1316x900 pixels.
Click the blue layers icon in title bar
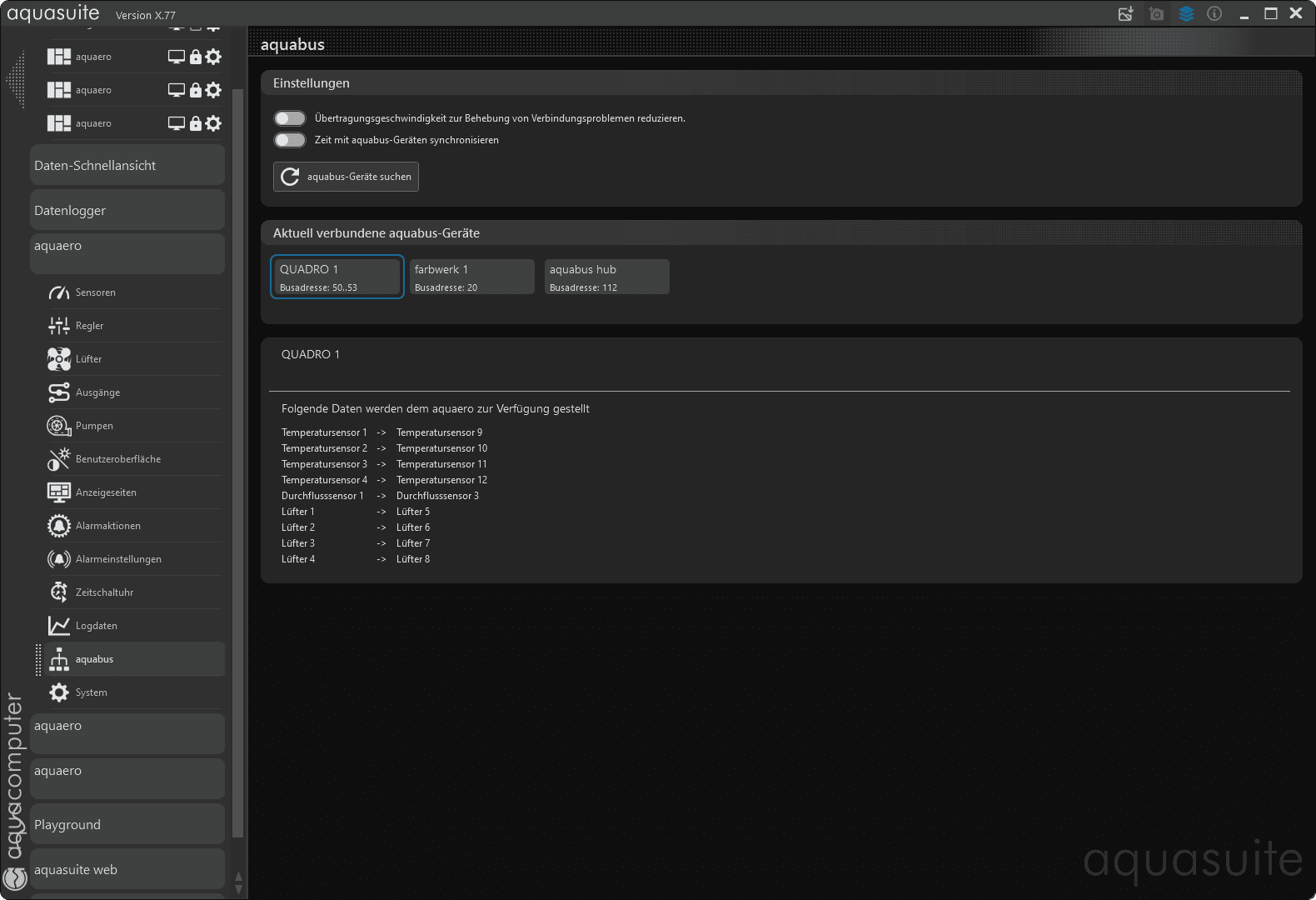click(x=1186, y=13)
